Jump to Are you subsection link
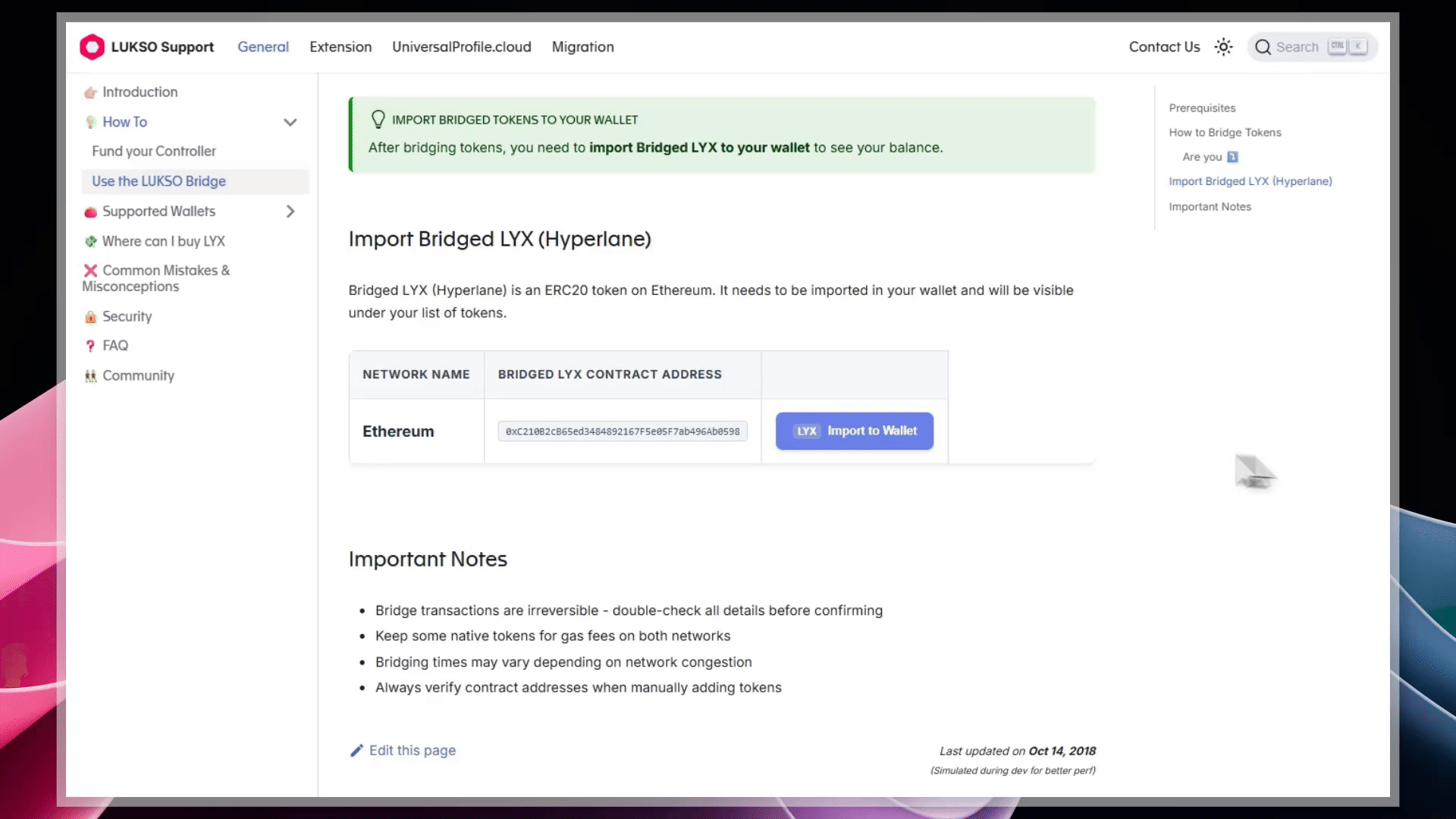This screenshot has height=819, width=1456. (x=1210, y=157)
